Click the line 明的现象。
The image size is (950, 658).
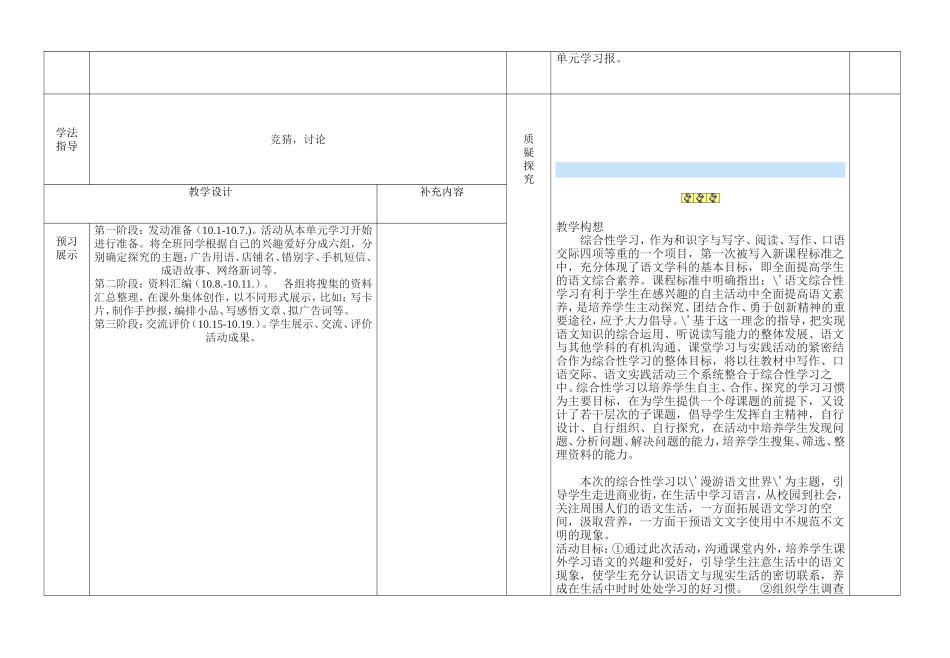coord(583,535)
